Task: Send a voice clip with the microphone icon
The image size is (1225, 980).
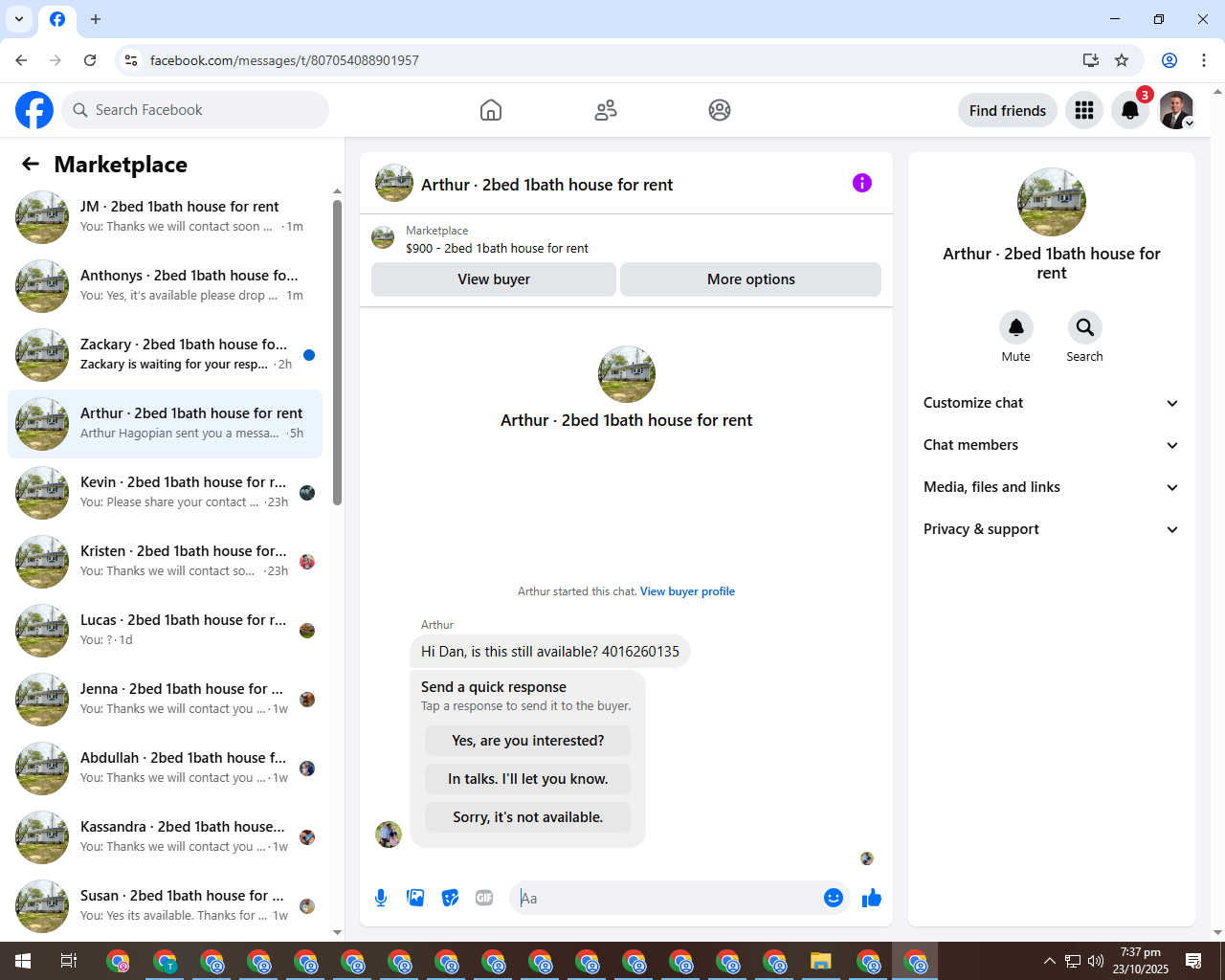Action: [381, 898]
